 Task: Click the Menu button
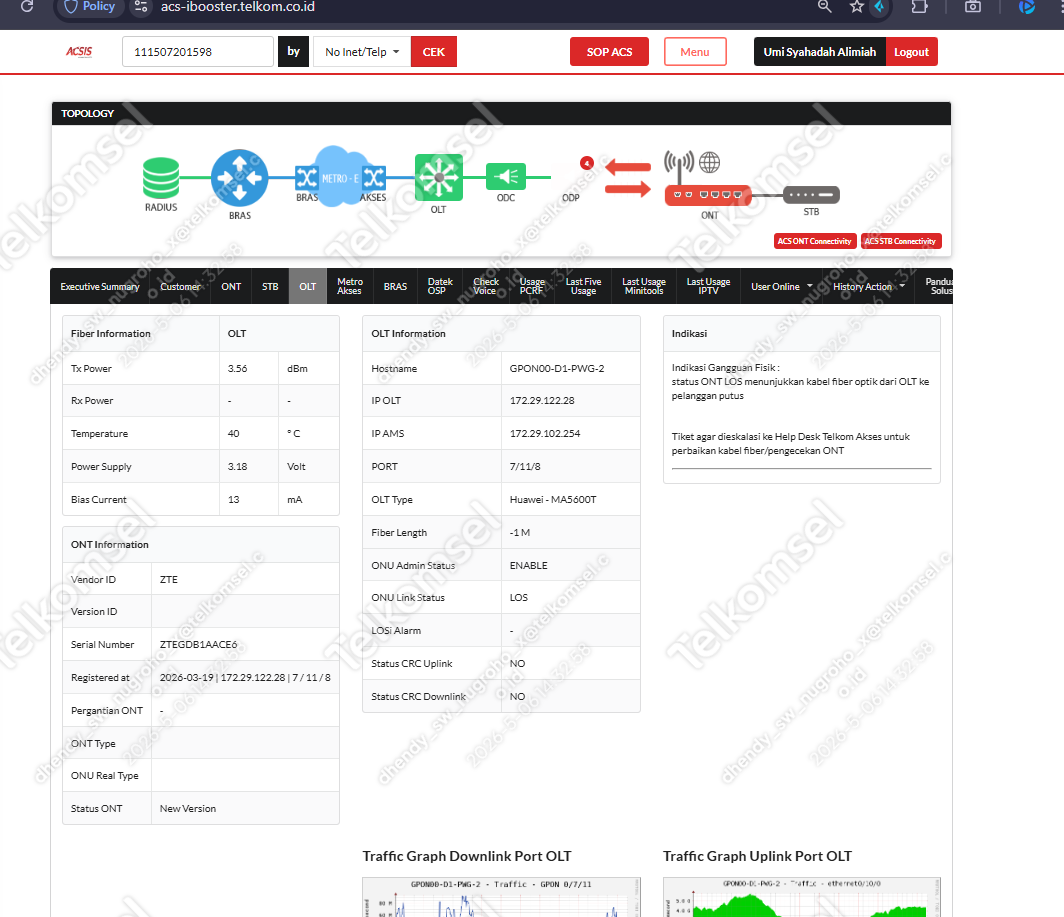695,52
